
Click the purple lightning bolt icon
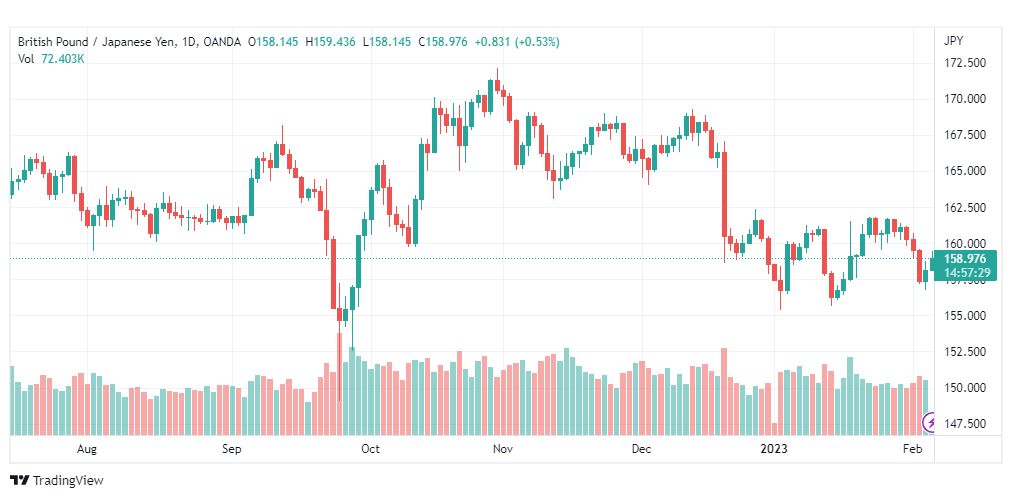point(930,423)
